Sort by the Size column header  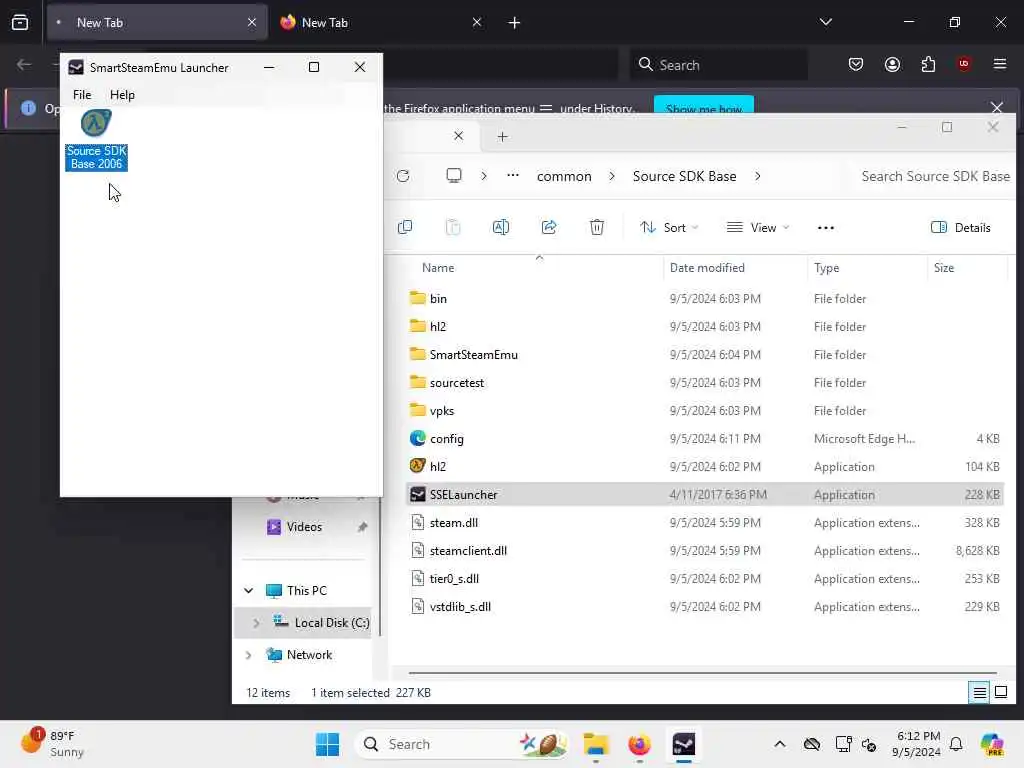tap(944, 268)
